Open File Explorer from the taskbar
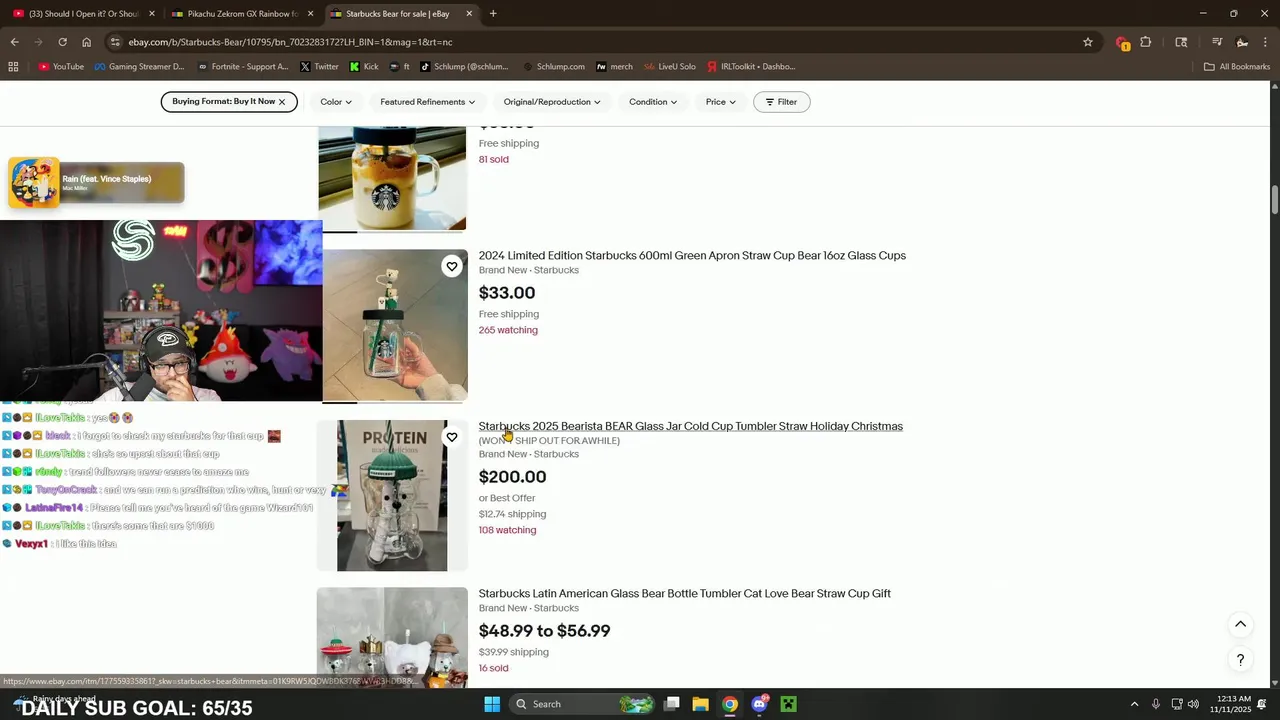The height and width of the screenshot is (720, 1280). (700, 704)
